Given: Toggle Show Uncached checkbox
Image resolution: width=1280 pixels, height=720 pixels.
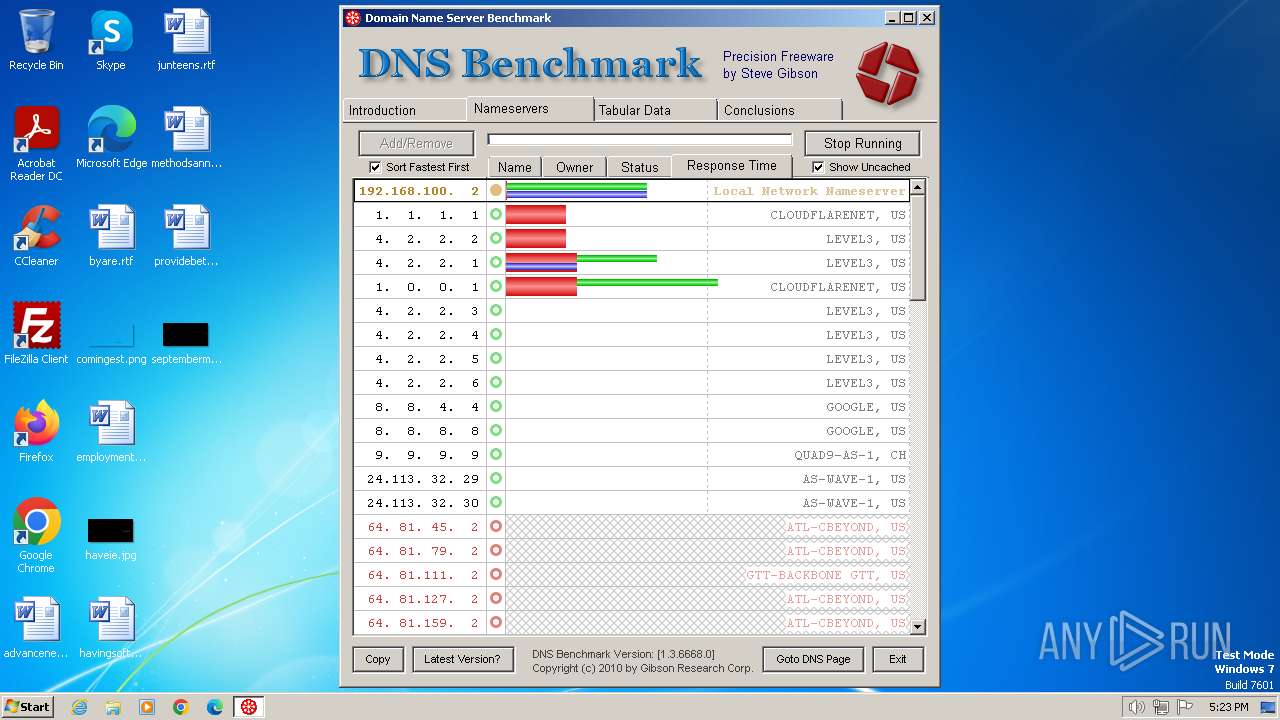Looking at the screenshot, I should 818,167.
